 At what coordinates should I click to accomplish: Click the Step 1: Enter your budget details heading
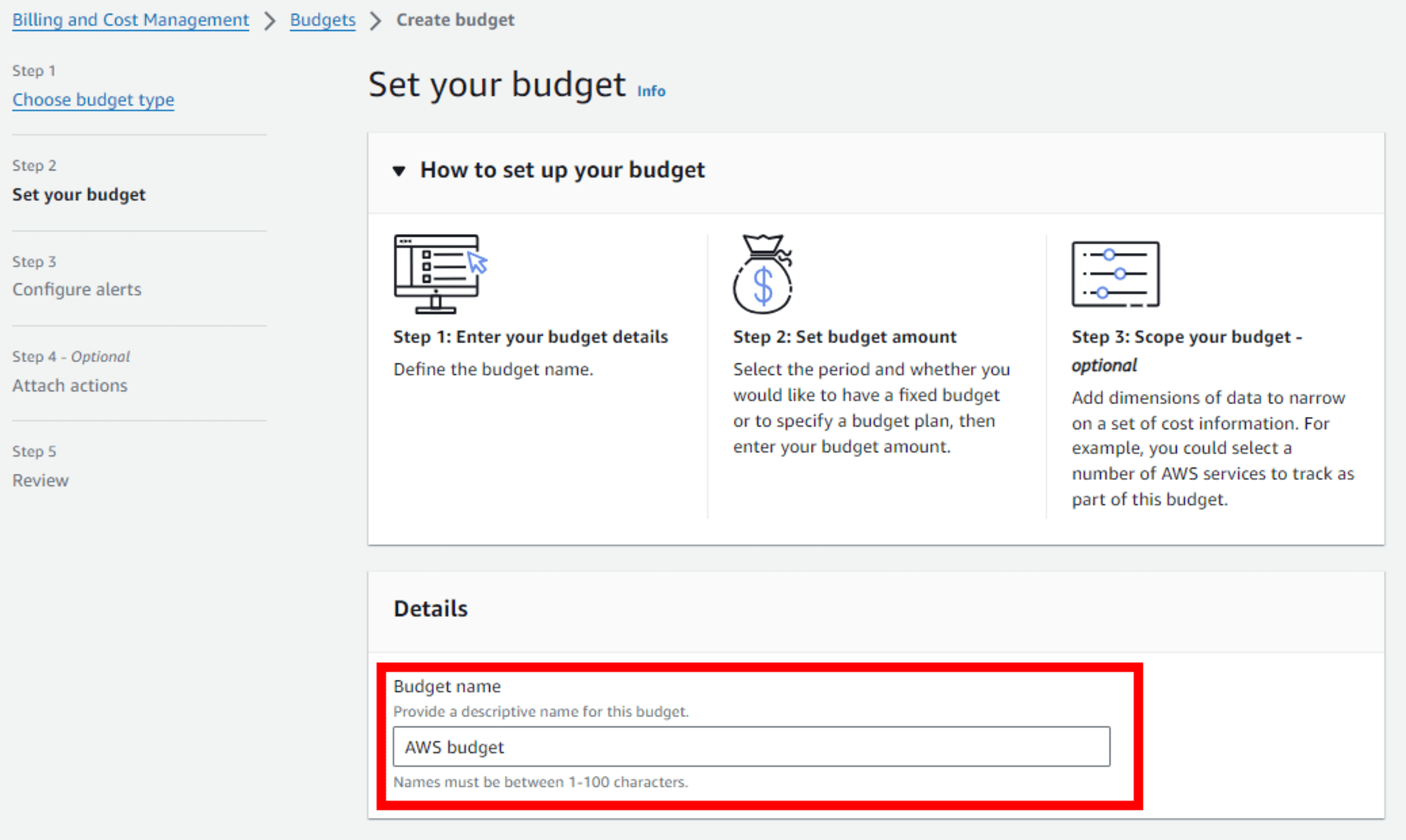(531, 337)
